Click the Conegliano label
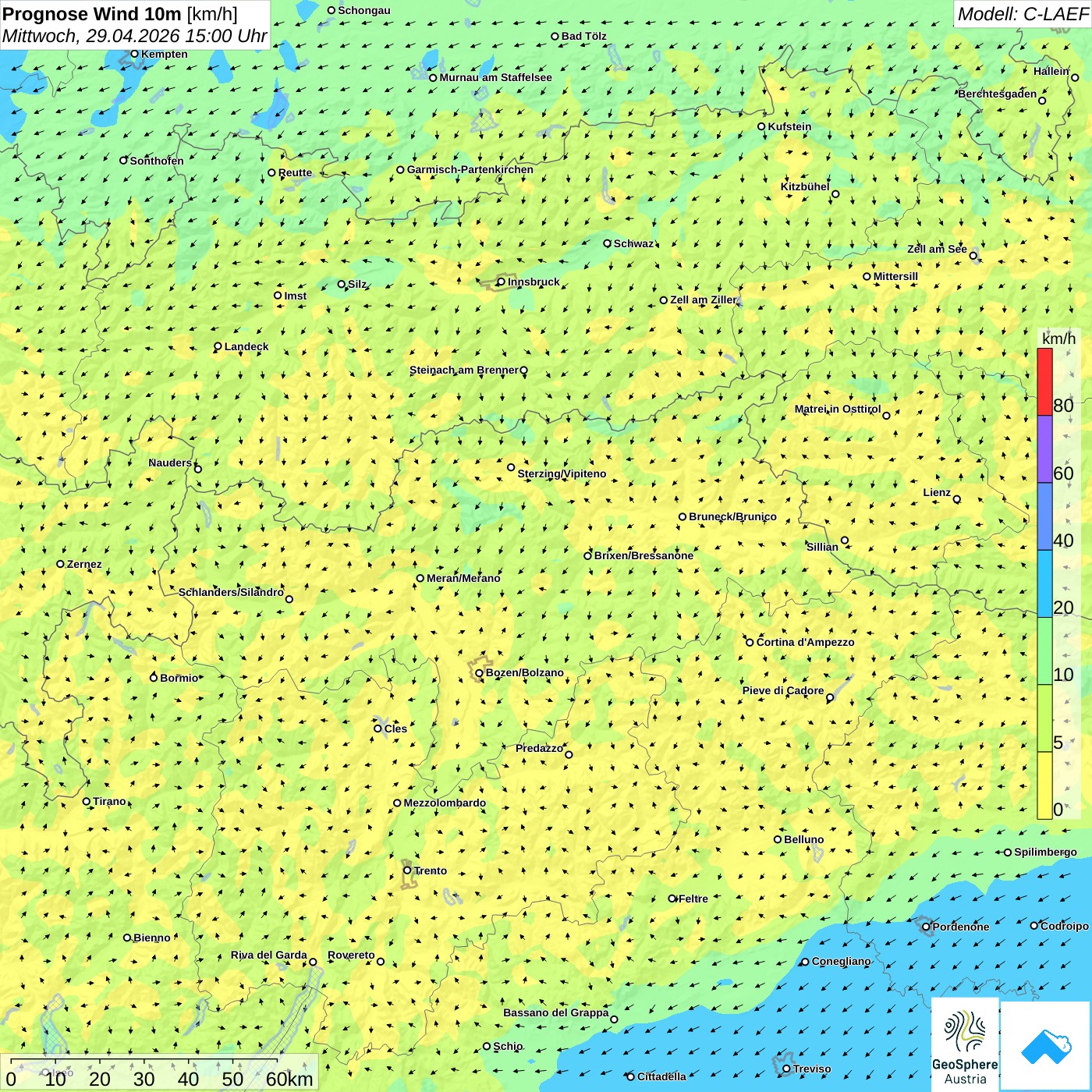1092x1092 pixels. click(x=841, y=961)
